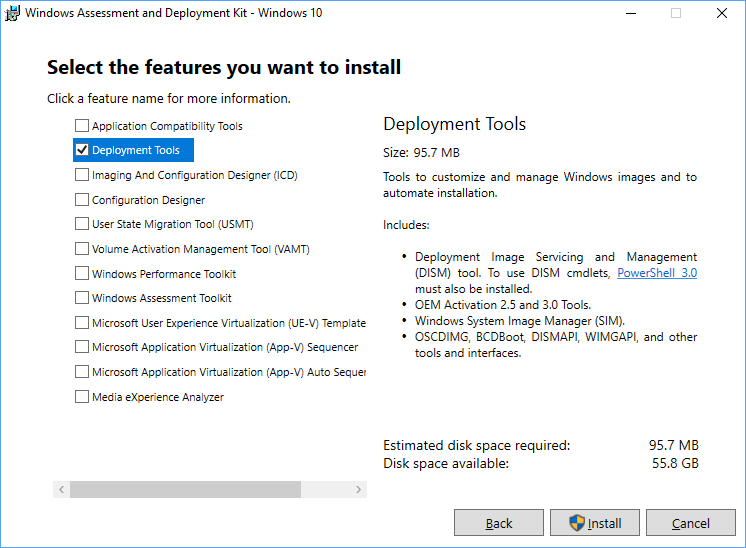Click the horizontal scrollbar left arrow
This screenshot has width=746, height=548.
coord(61,490)
